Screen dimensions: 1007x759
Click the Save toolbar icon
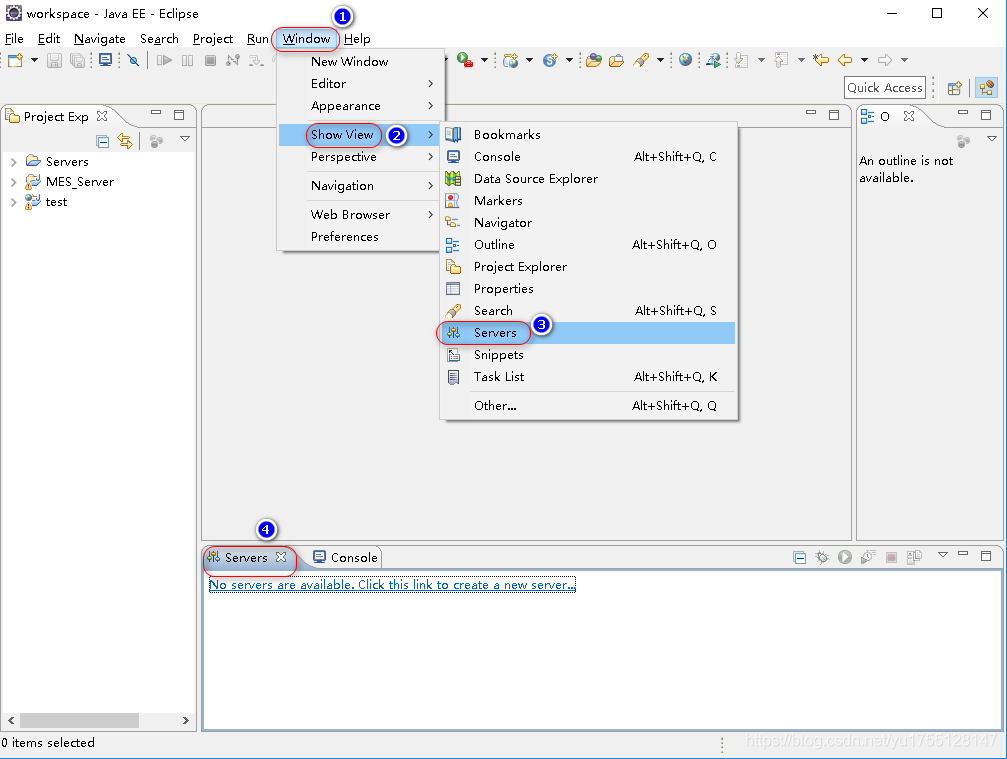54,61
